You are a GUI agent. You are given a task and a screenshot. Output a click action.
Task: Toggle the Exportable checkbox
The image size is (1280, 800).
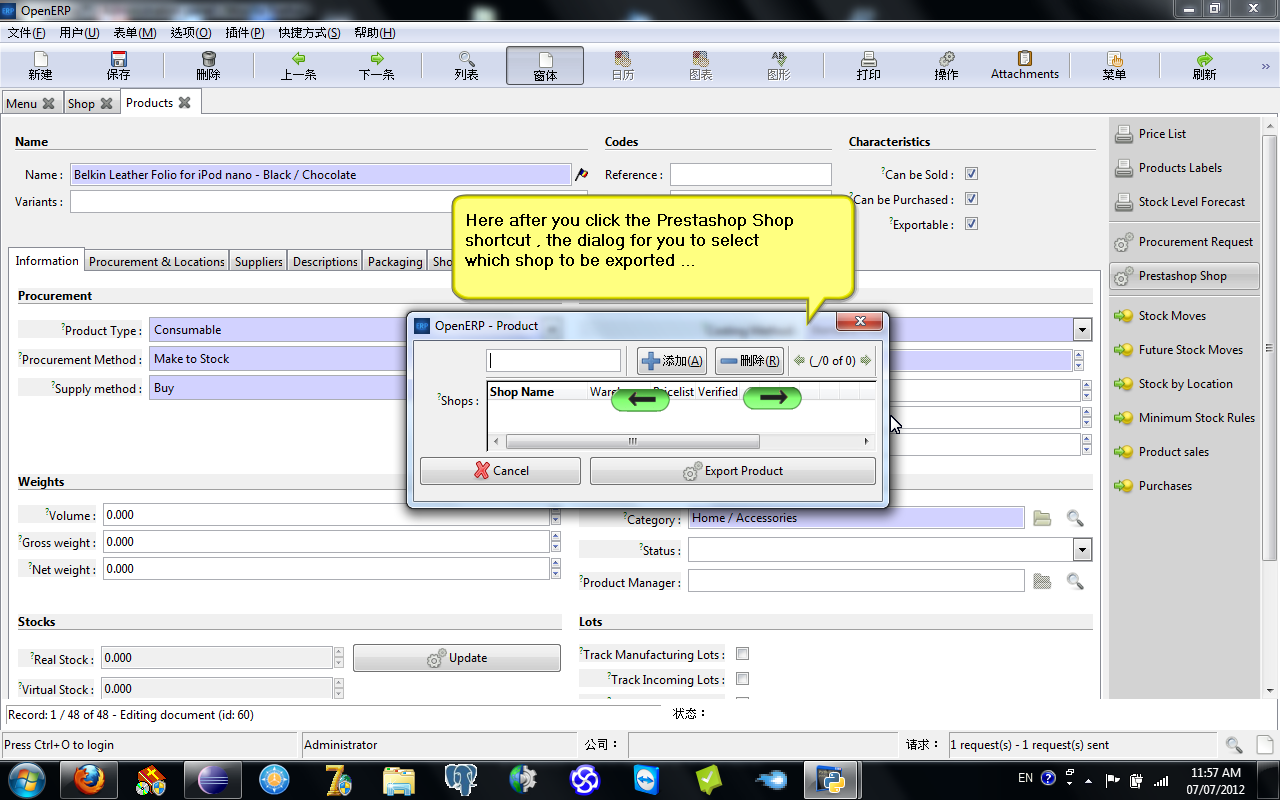(971, 224)
